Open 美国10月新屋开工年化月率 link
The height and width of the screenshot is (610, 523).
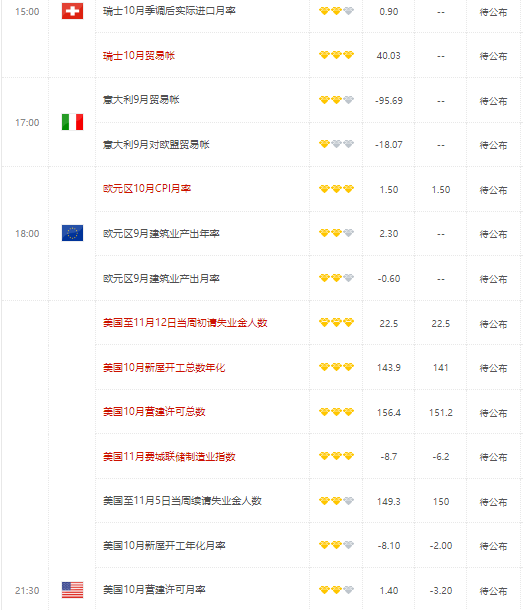coord(164,545)
